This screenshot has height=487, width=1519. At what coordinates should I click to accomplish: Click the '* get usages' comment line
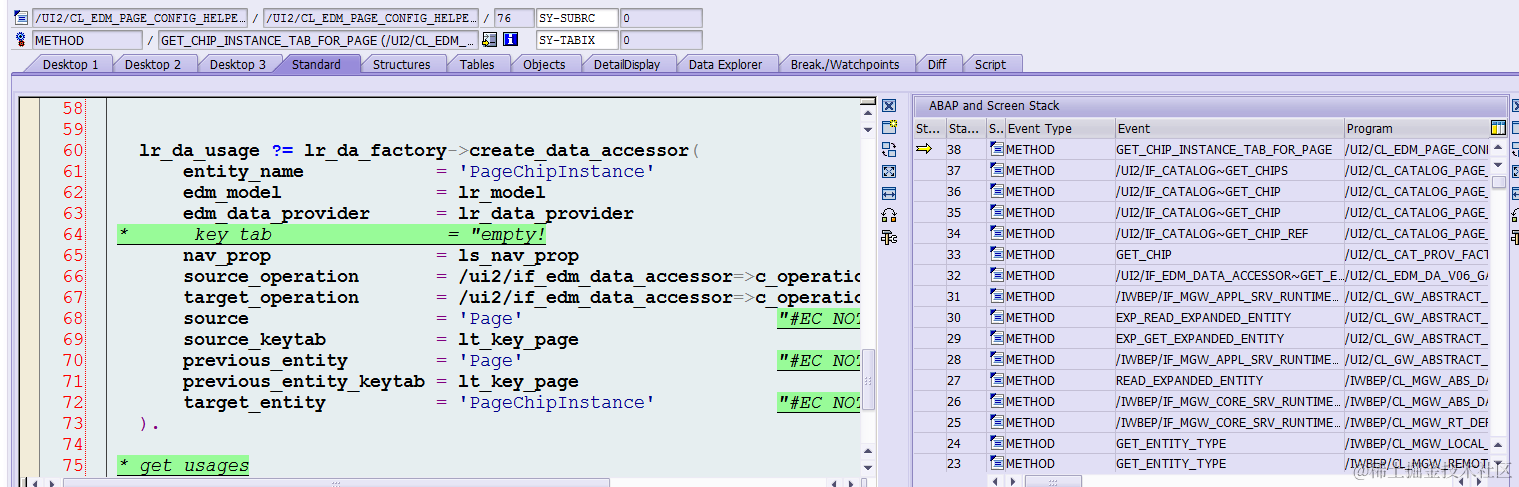coord(183,465)
